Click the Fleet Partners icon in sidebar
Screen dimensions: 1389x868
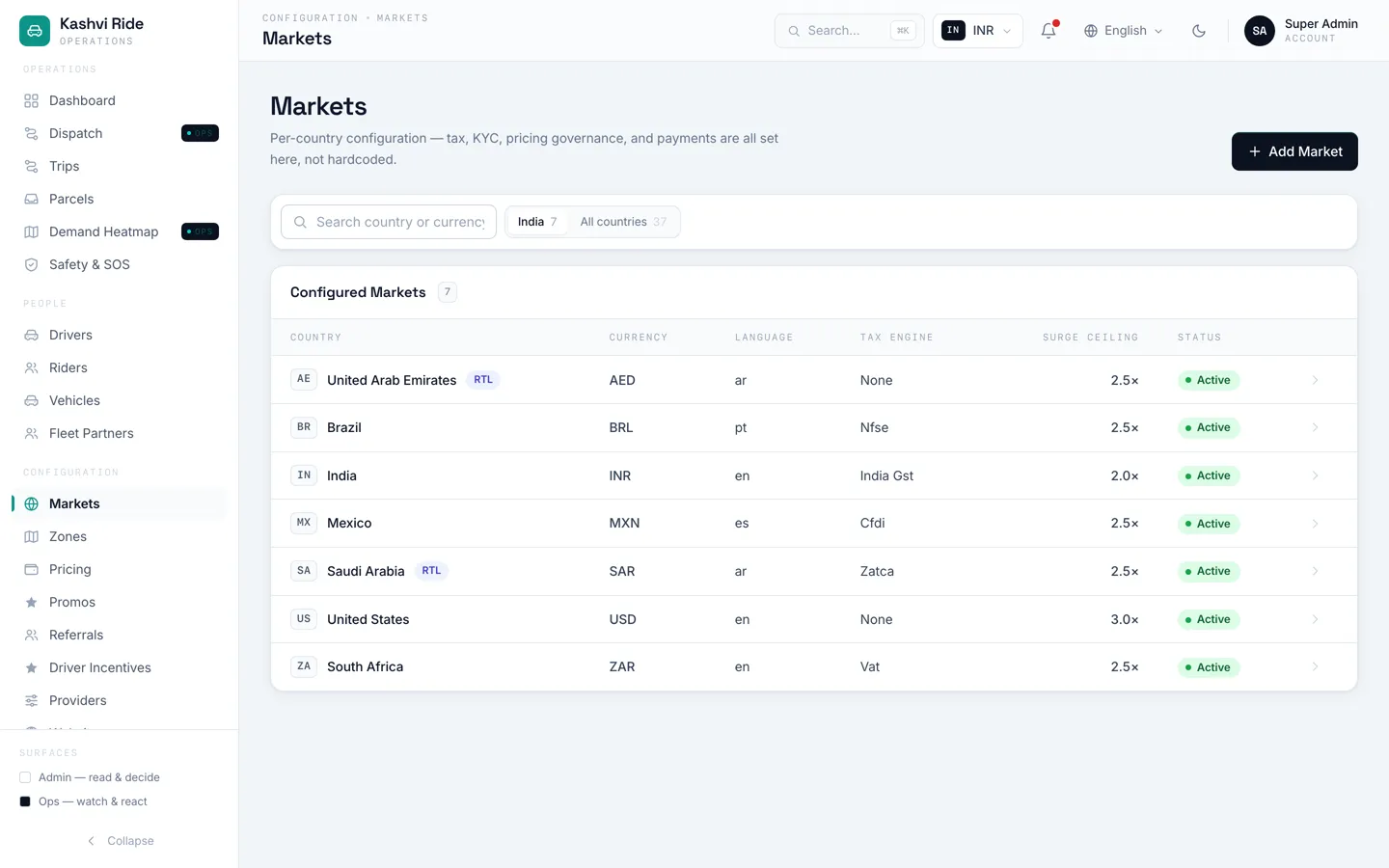pos(31,433)
